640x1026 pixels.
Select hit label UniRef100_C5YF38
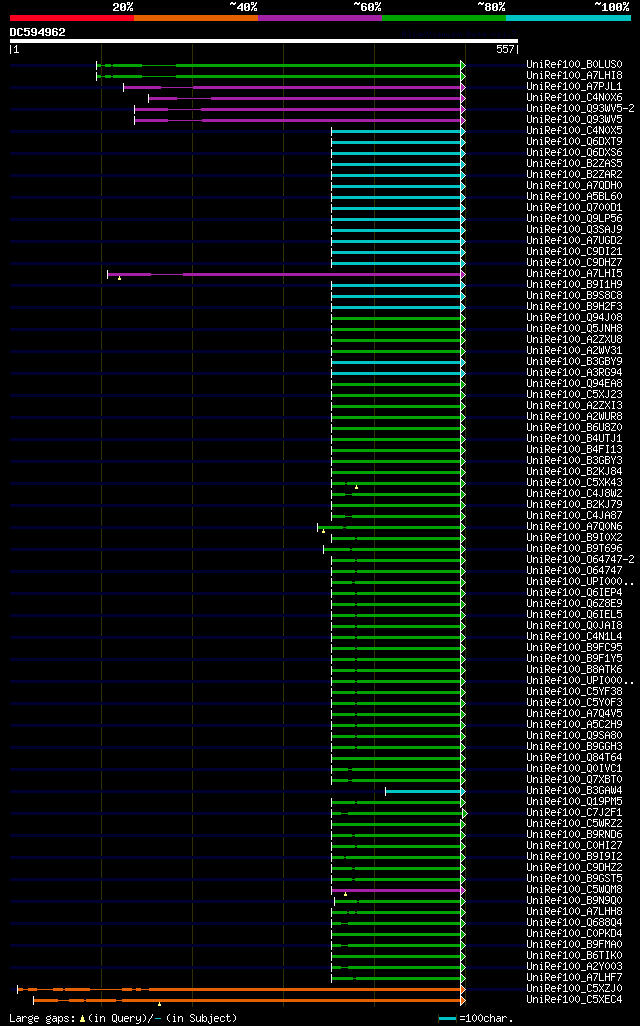click(x=575, y=692)
